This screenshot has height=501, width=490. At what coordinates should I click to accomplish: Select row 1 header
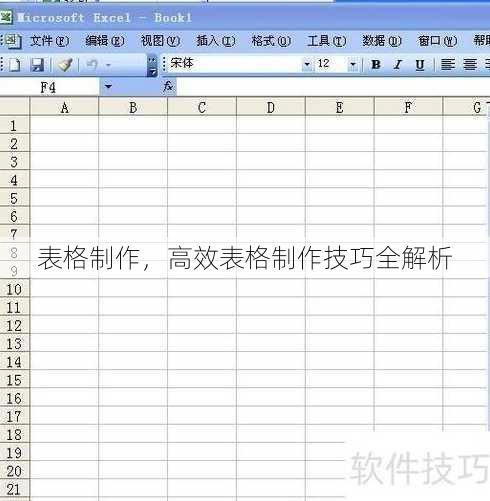click(x=14, y=125)
